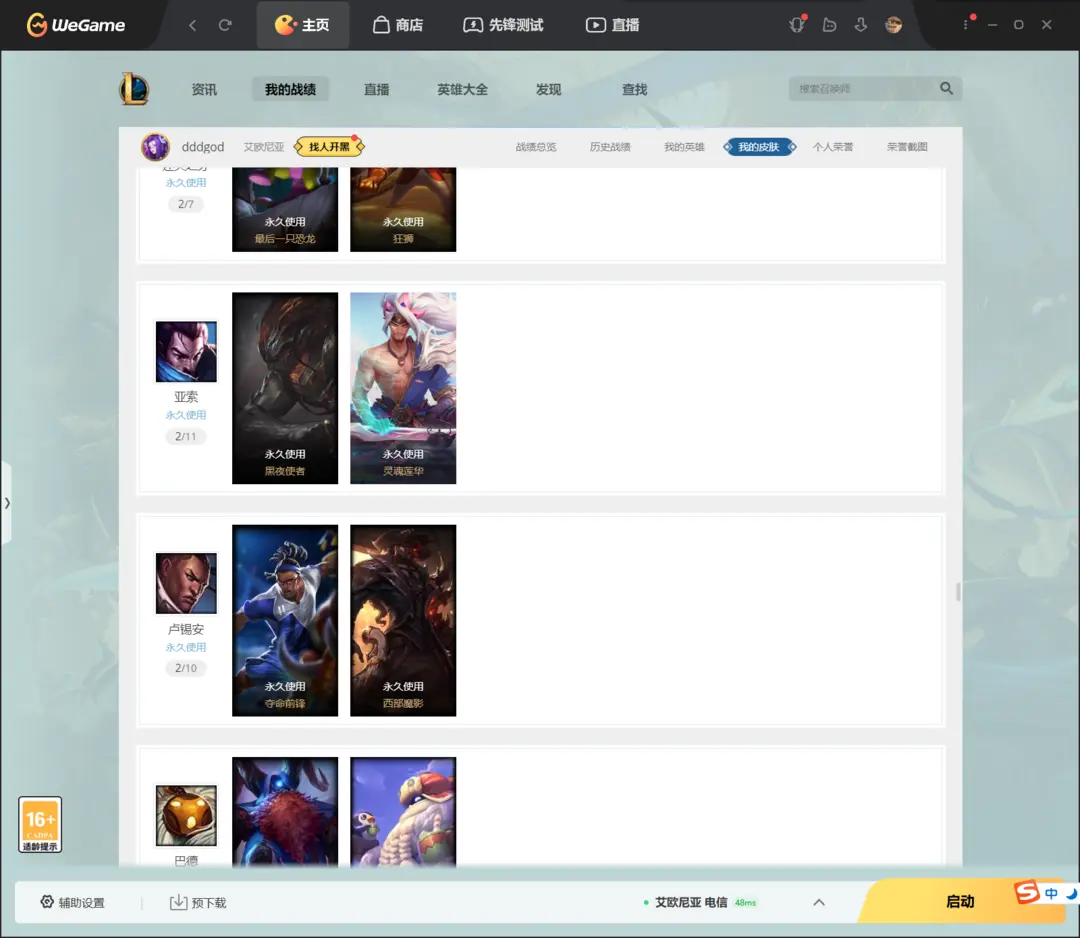Click the folder icon in the title bar
This screenshot has height=938, width=1080.
click(829, 25)
